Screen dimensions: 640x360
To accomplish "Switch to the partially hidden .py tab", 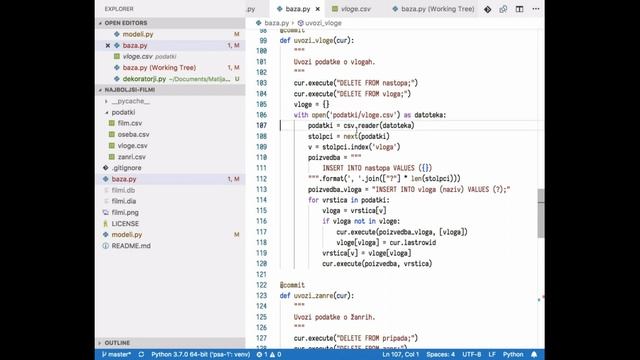I will point(251,9).
